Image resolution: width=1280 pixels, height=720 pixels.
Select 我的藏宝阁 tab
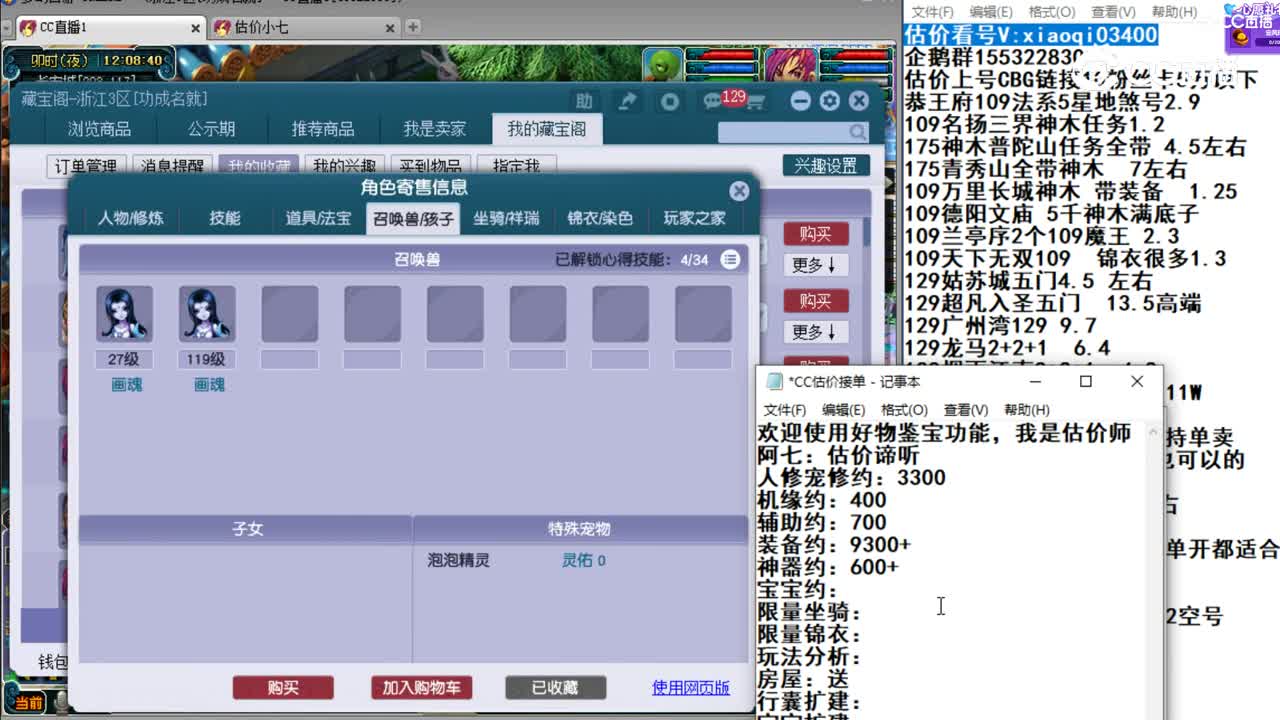(547, 129)
